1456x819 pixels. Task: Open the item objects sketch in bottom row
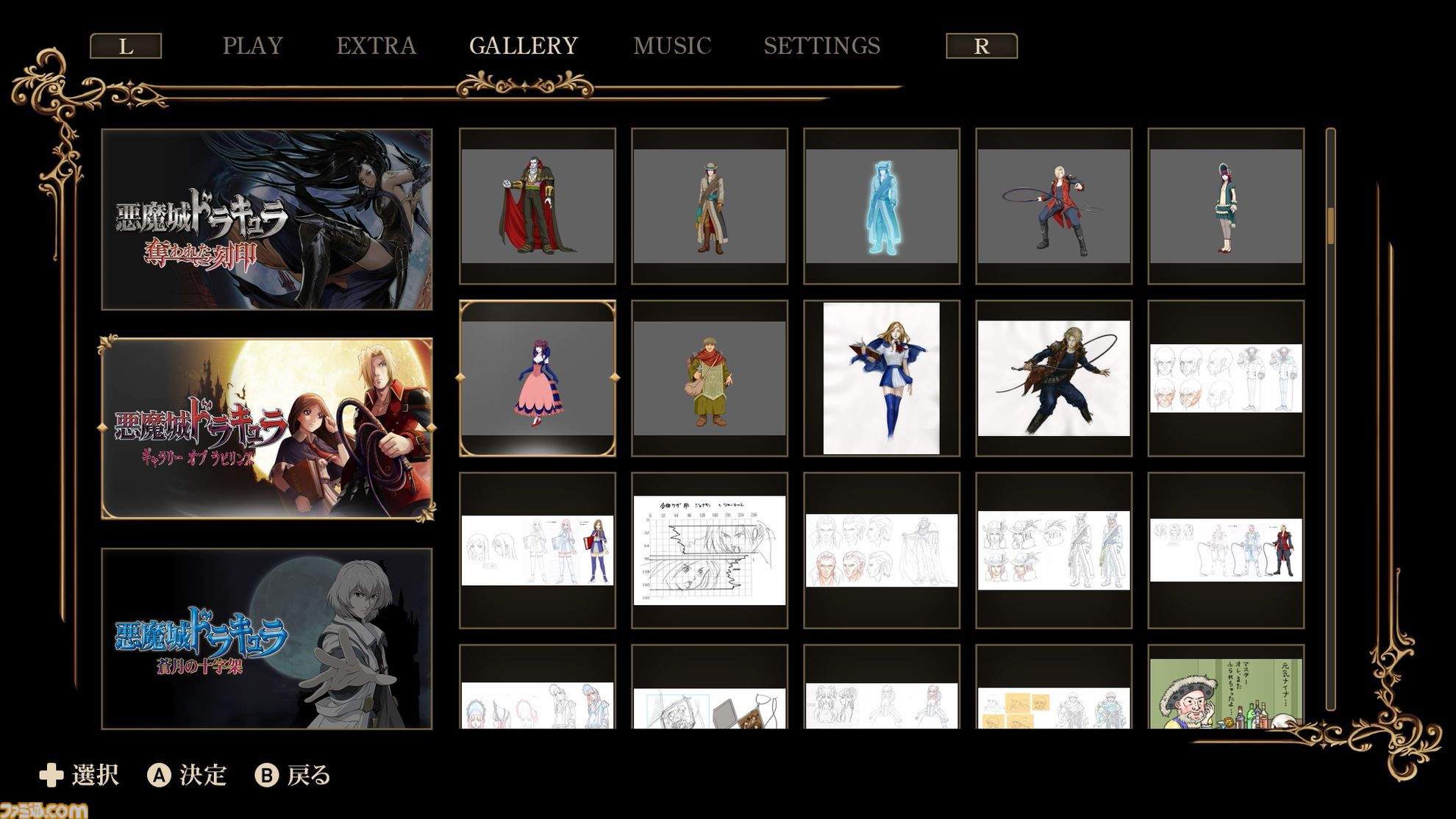[x=710, y=687]
